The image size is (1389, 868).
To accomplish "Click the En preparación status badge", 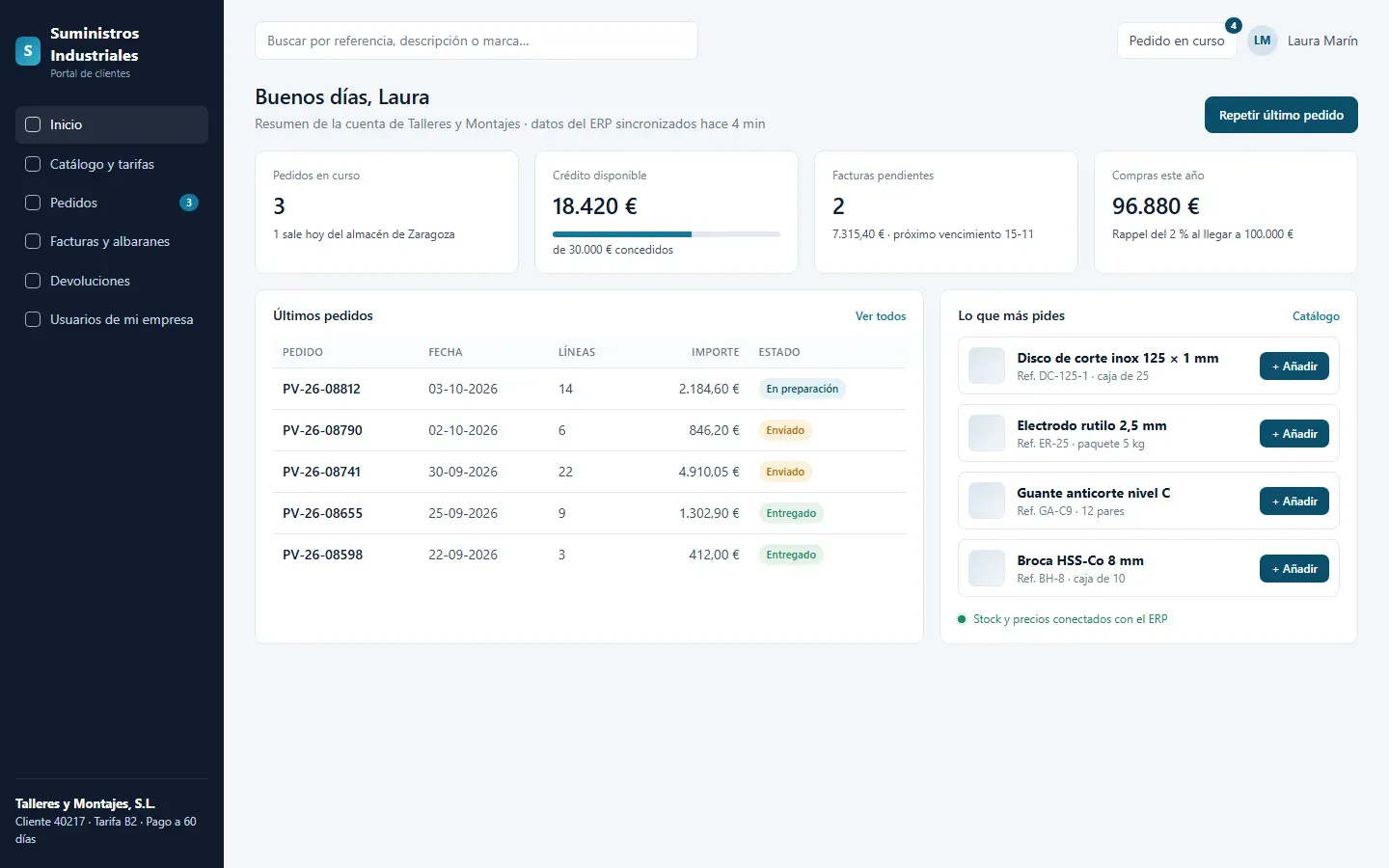I will 803,389.
